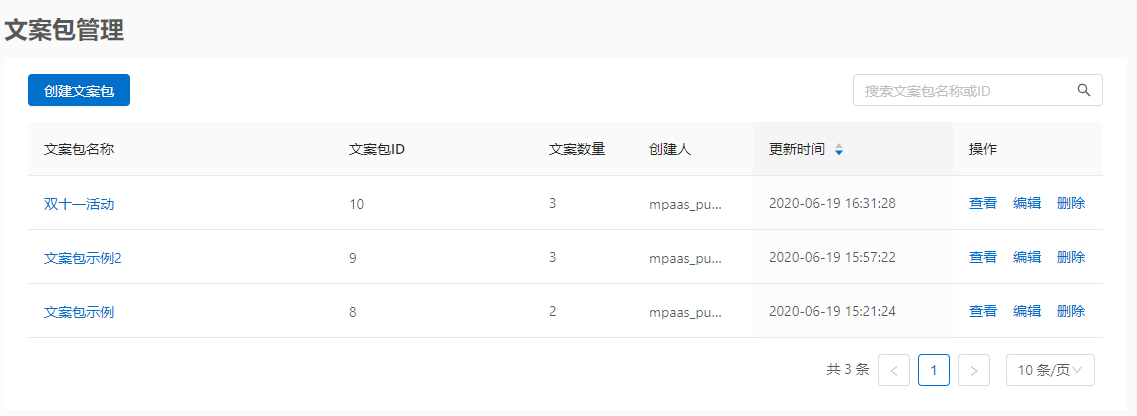Open the 文案包示例2 package link
1137x416 pixels.
pyautogui.click(x=83, y=257)
